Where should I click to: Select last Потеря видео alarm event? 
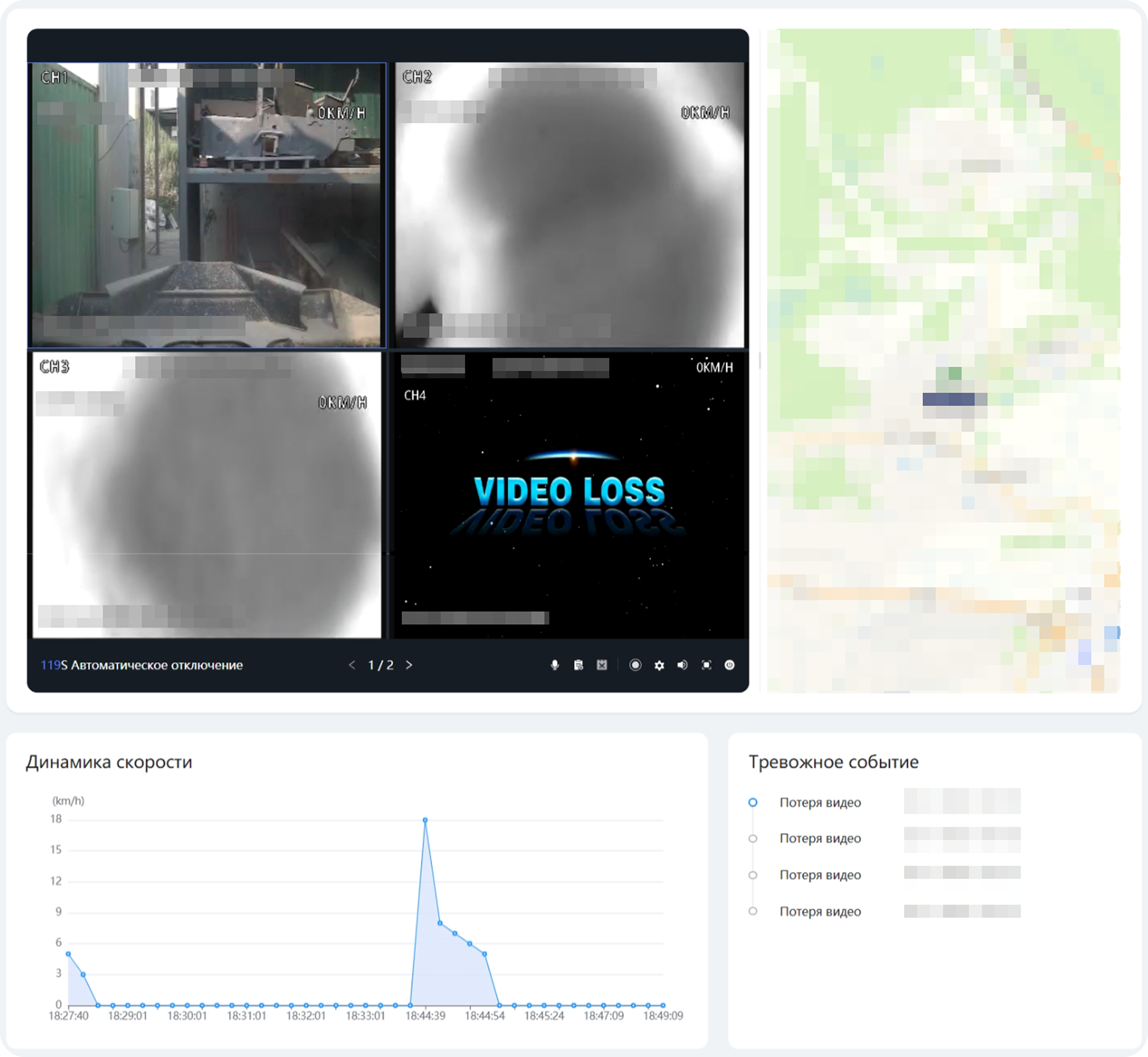820,912
